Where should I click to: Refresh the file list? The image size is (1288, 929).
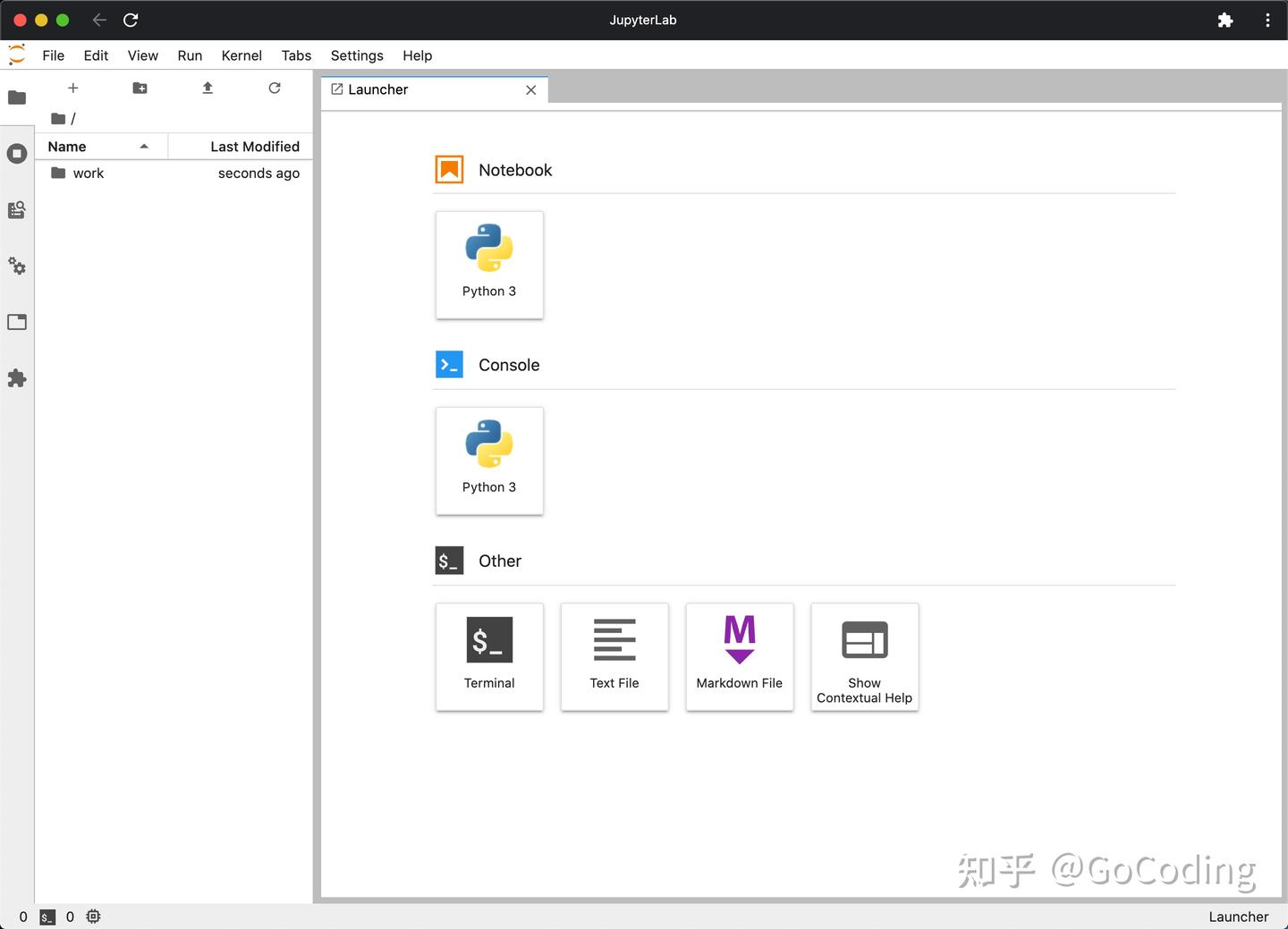[274, 88]
